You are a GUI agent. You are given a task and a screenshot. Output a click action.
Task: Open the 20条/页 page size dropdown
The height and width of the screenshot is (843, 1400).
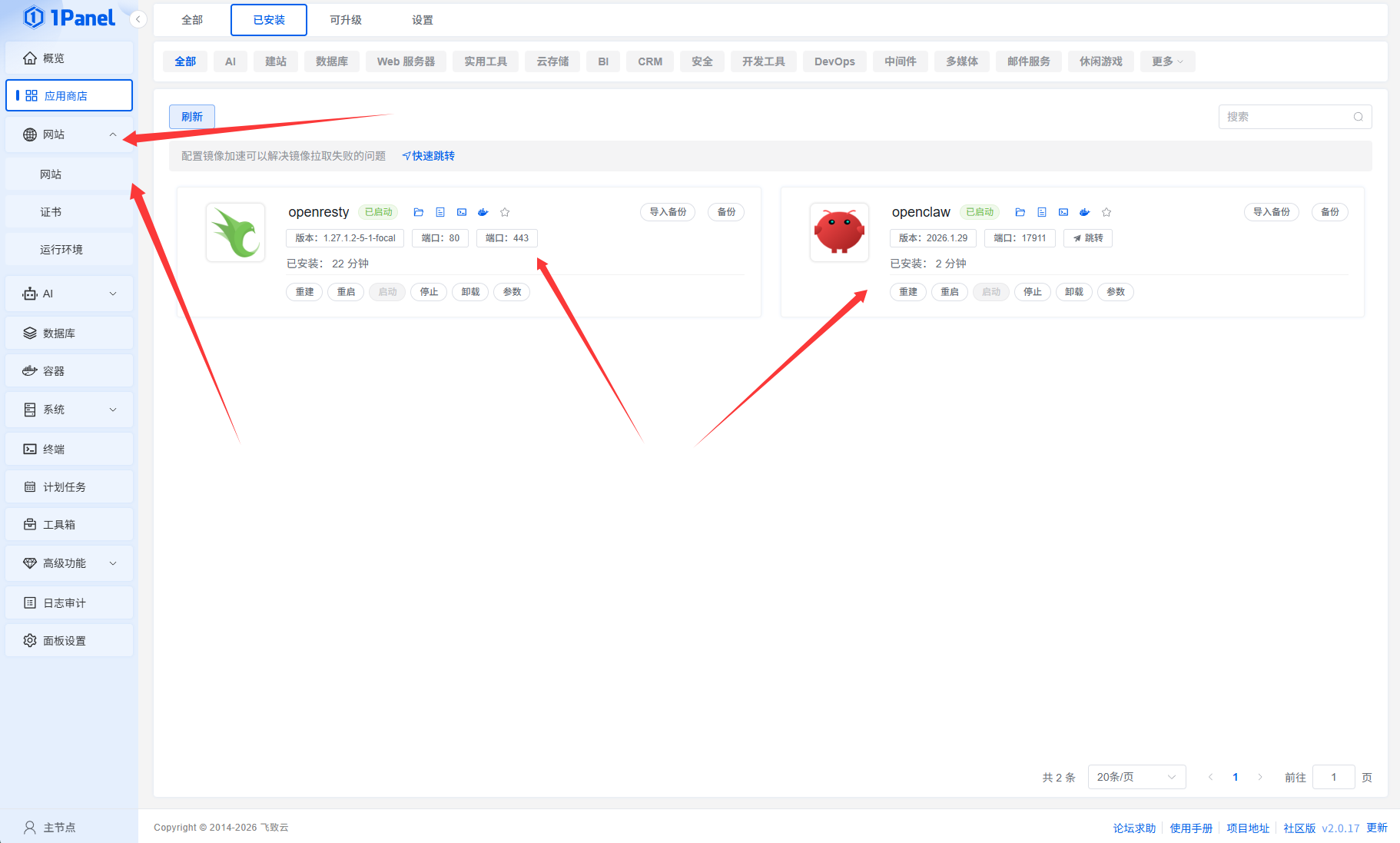pyautogui.click(x=1136, y=777)
